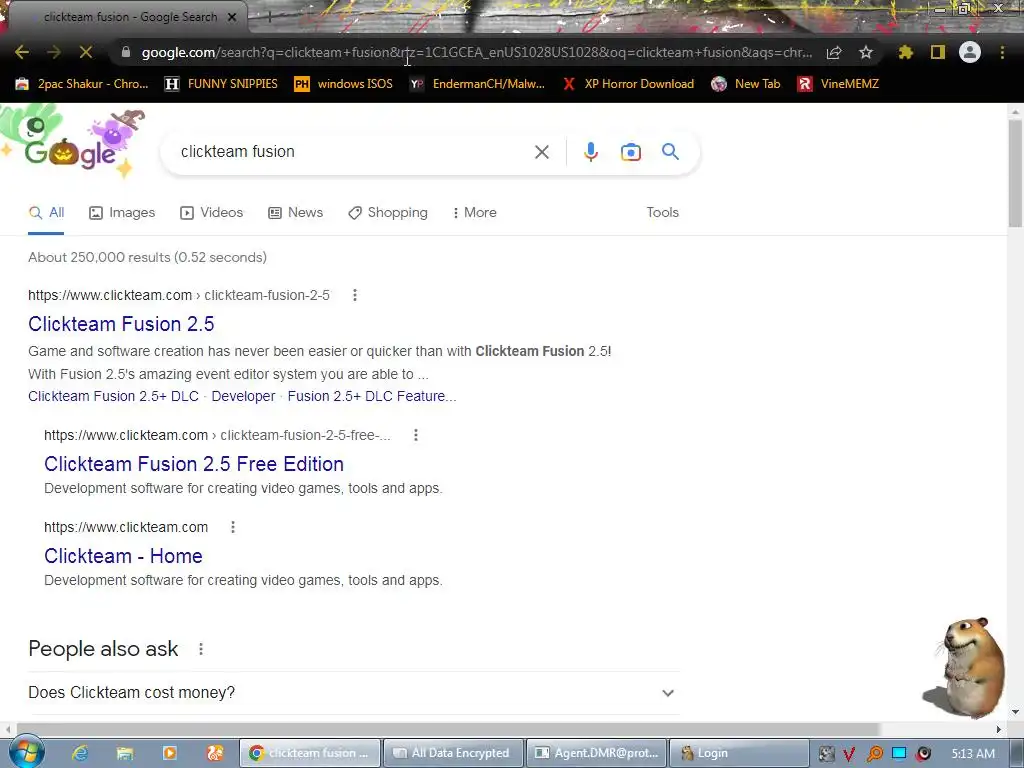The height and width of the screenshot is (768, 1024).
Task: Open Google Halloween doodle logo
Action: 71,145
